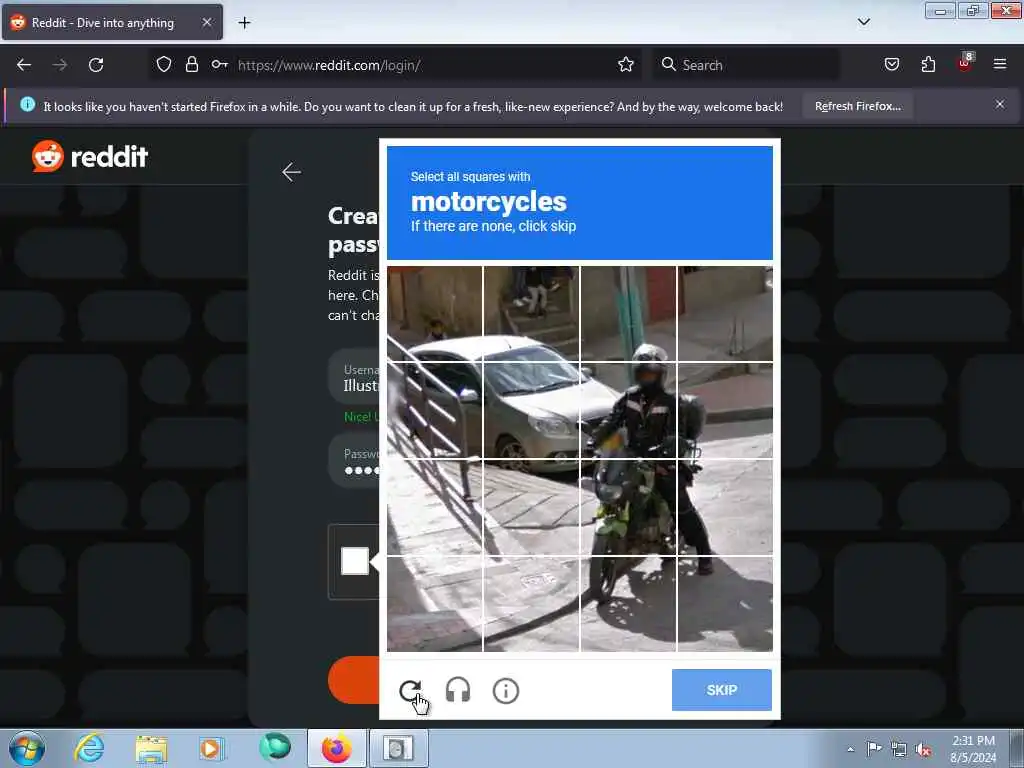
Task: Open a new tab with the plus button
Action: click(244, 23)
